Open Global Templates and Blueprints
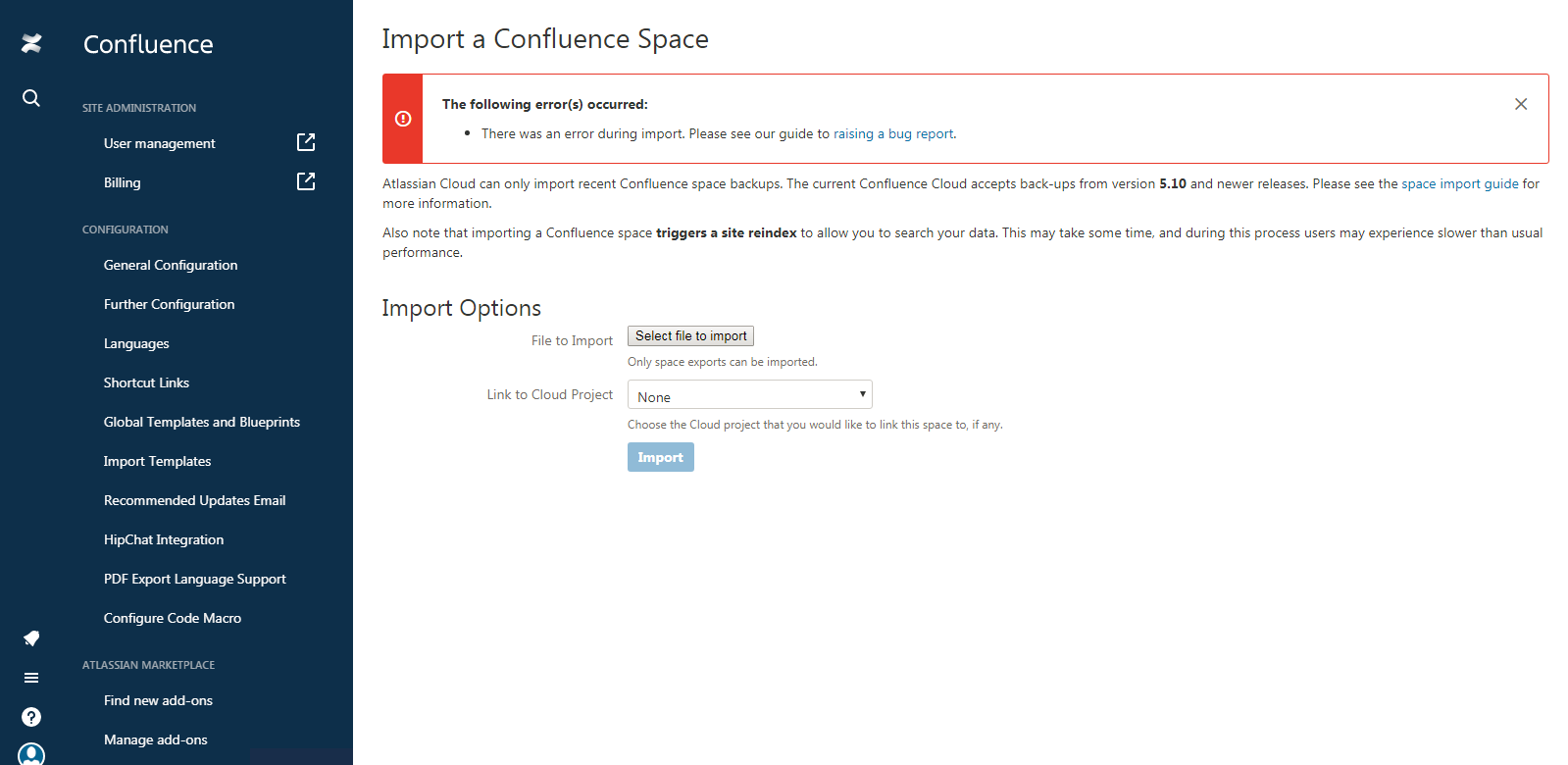 pyautogui.click(x=202, y=422)
